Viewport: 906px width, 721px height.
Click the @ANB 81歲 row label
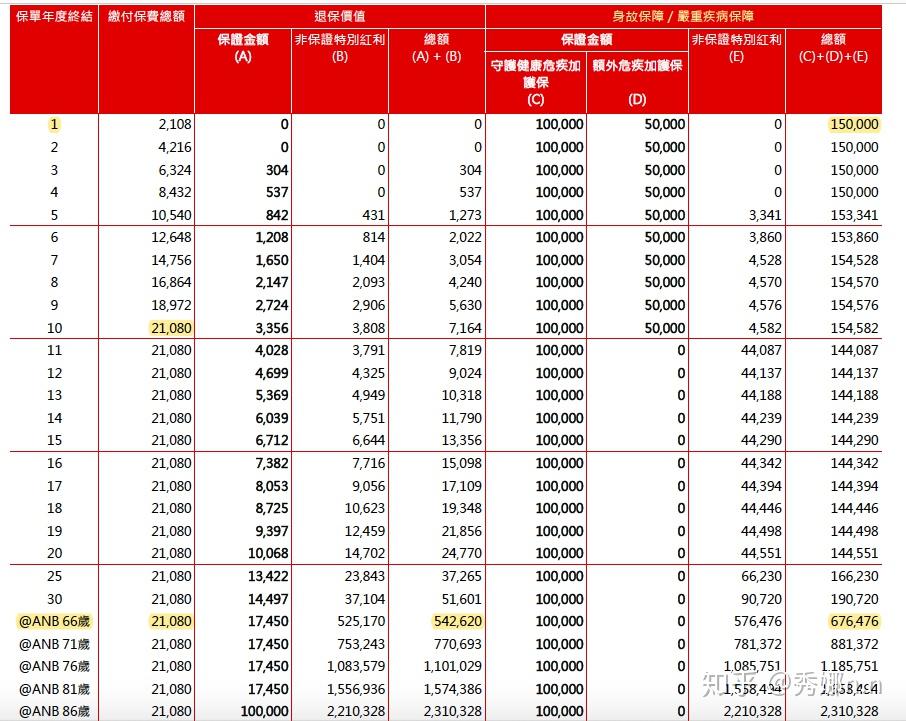[54, 689]
